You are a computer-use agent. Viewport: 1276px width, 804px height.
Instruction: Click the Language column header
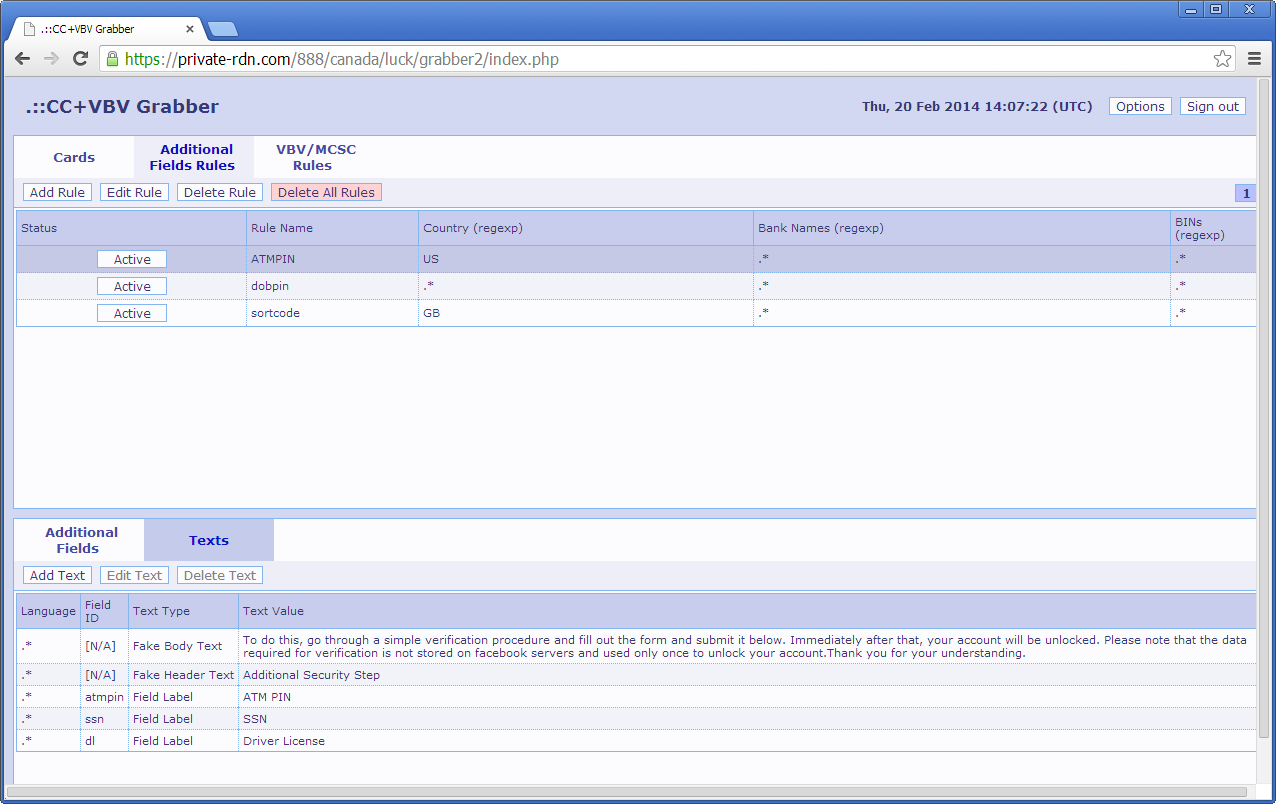click(48, 611)
